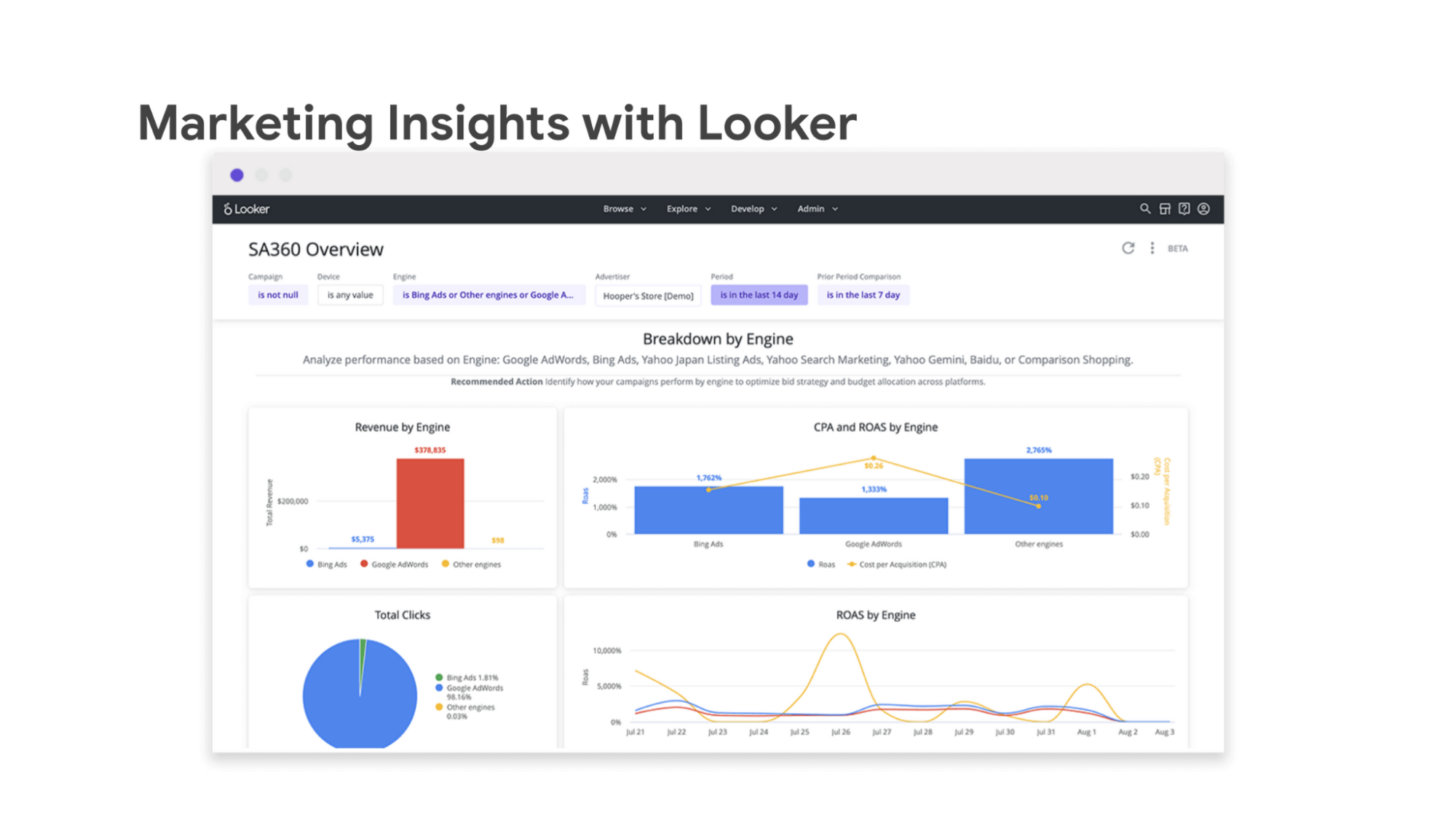The height and width of the screenshot is (820, 1456).
Task: Select the Browse menu item
Action: pyautogui.click(x=617, y=208)
